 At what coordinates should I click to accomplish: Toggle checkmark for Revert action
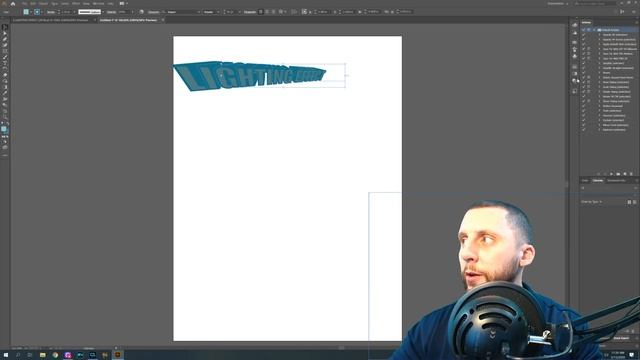584,73
